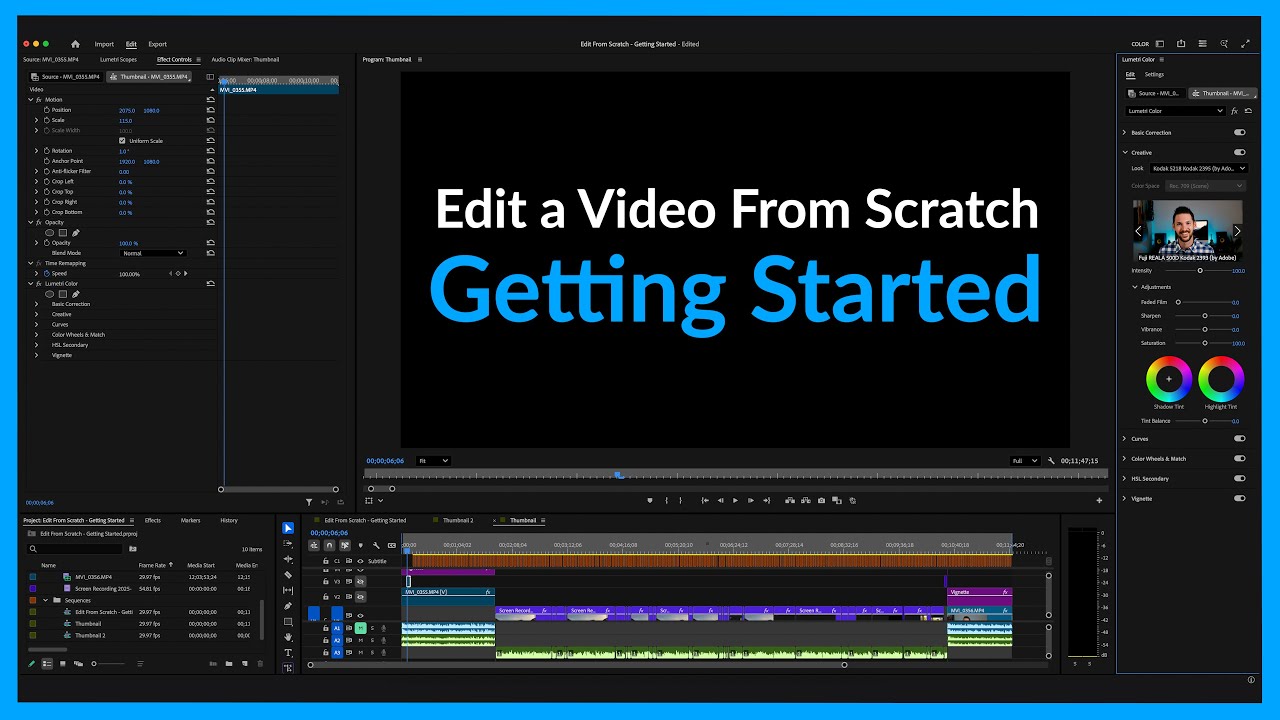Open the Look preset dropdown

[x=1197, y=168]
